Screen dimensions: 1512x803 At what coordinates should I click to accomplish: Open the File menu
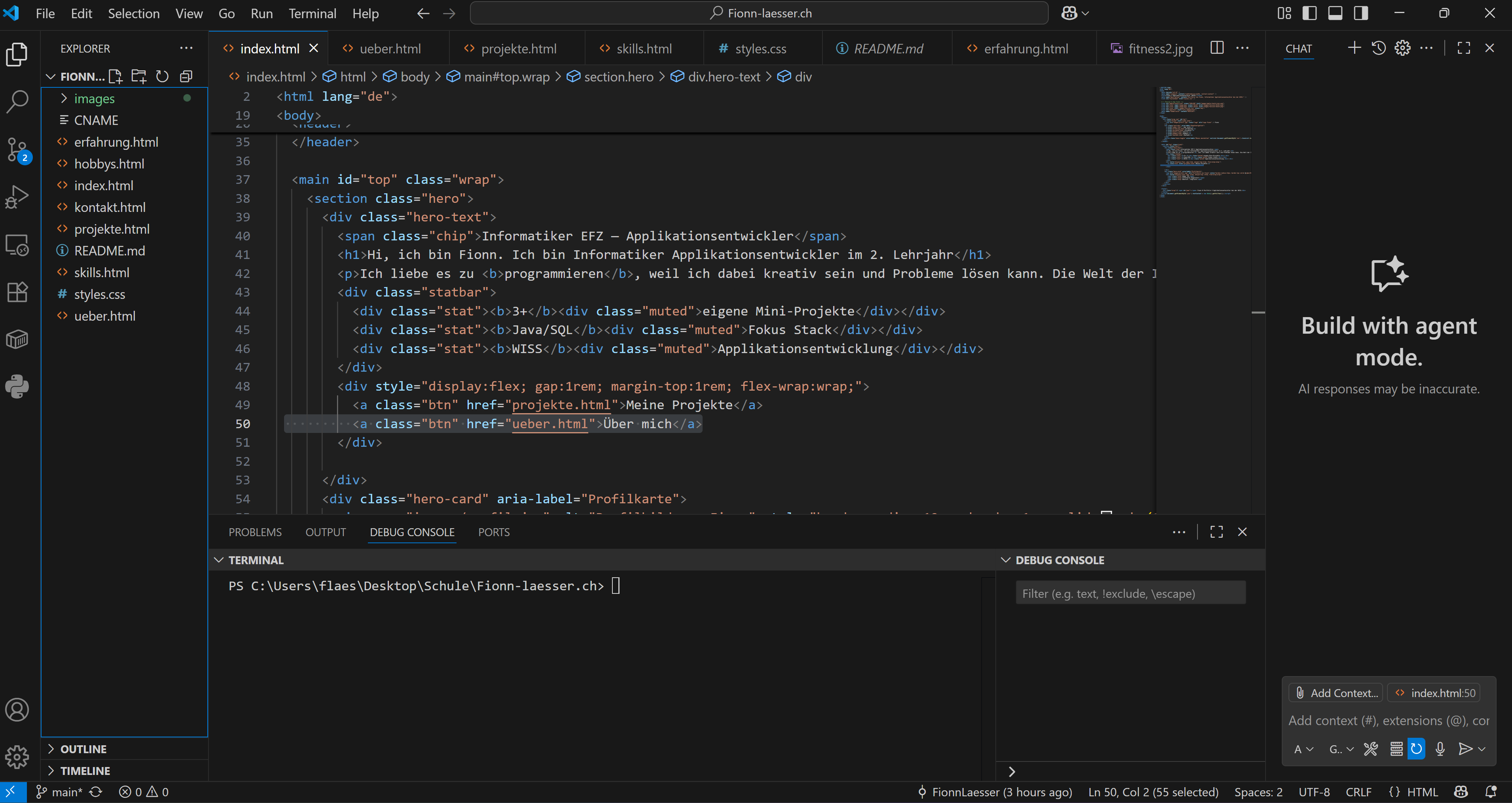(45, 13)
